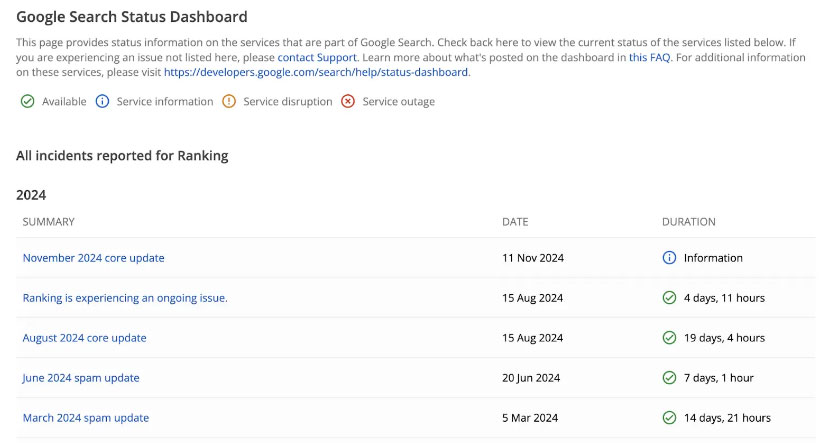Click the Google Search Status Dashboard heading
835x443 pixels.
[132, 17]
